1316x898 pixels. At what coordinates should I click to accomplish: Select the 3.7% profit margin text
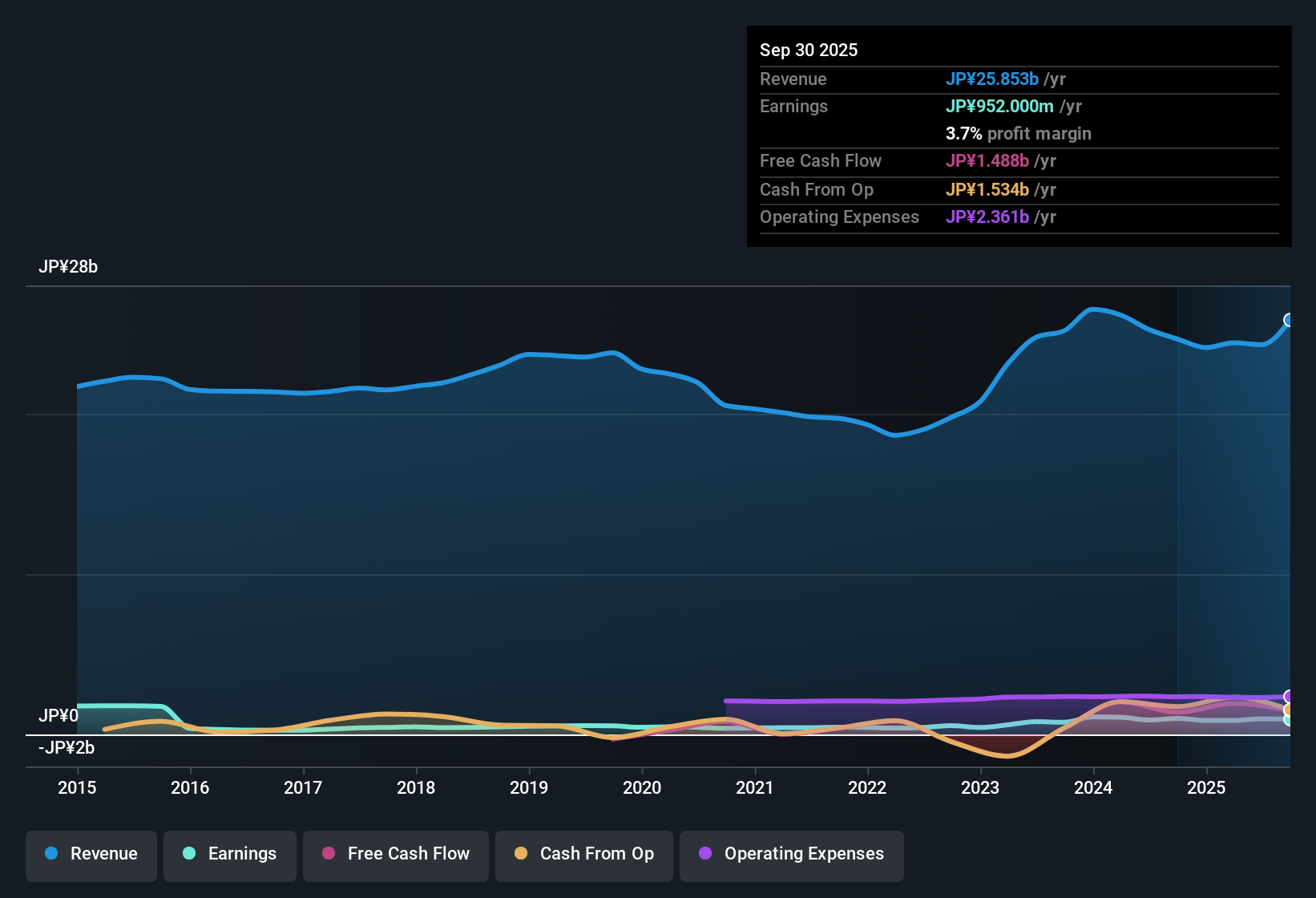coord(1018,134)
